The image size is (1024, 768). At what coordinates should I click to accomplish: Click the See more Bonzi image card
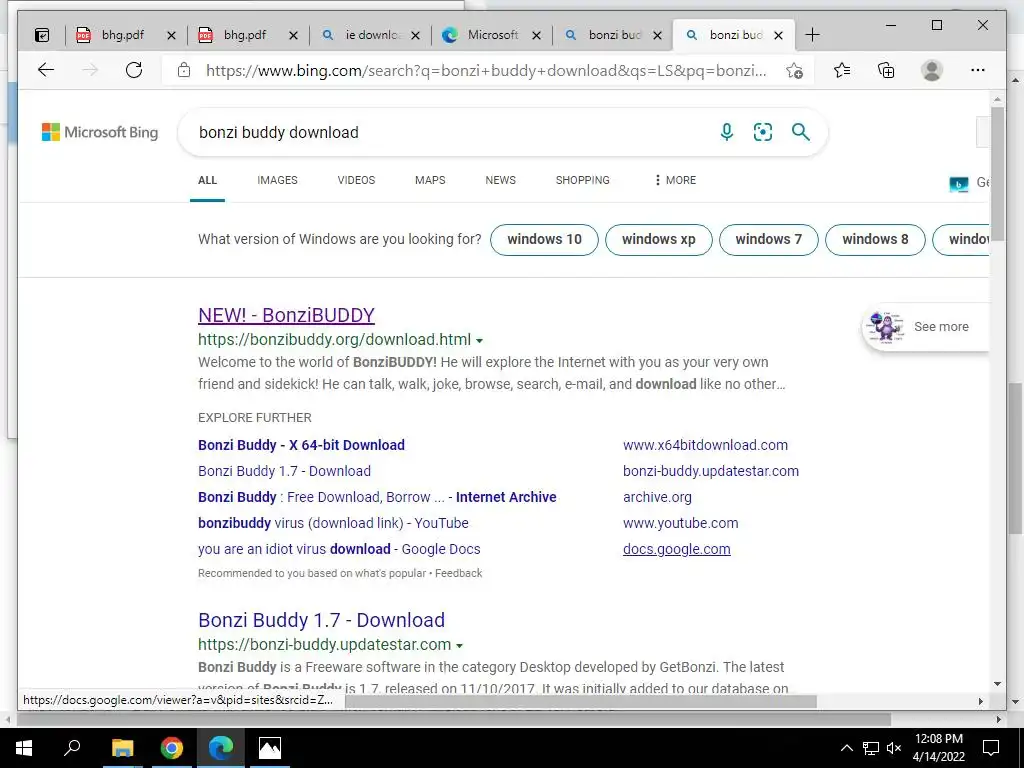click(x=925, y=327)
